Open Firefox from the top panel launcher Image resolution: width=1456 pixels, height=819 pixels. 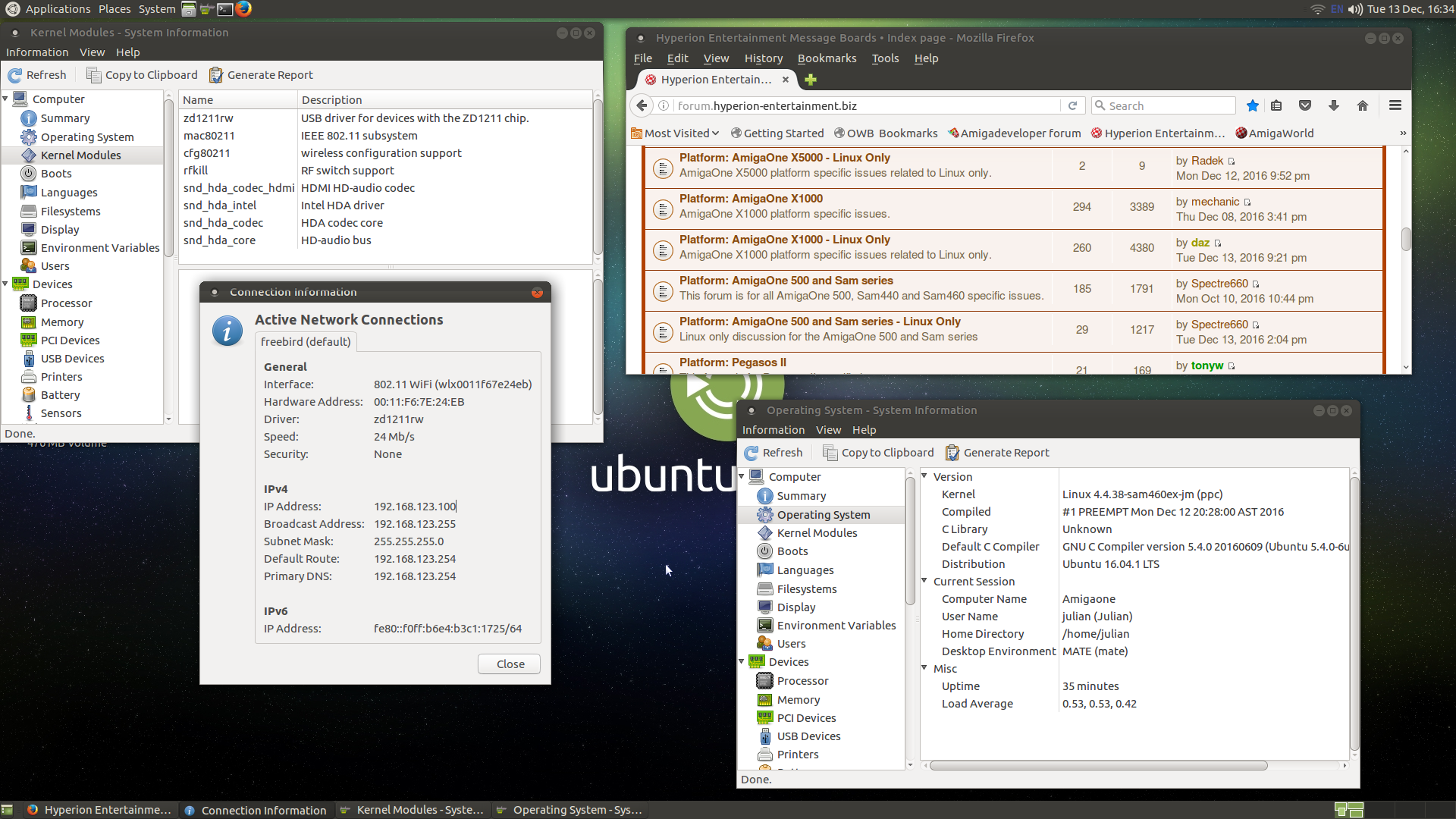click(243, 9)
